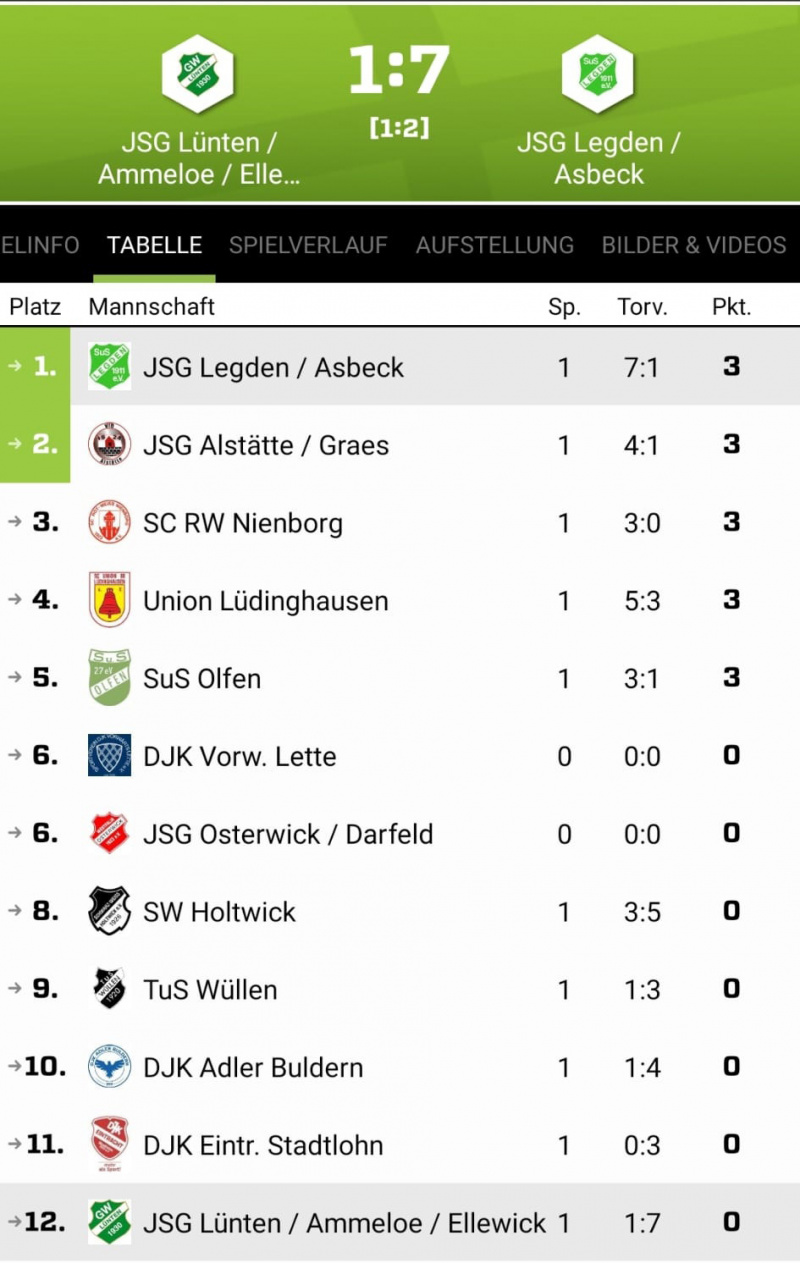Click the SuS Olfen green badge icon
Screen dimensions: 800x1263
point(109,677)
